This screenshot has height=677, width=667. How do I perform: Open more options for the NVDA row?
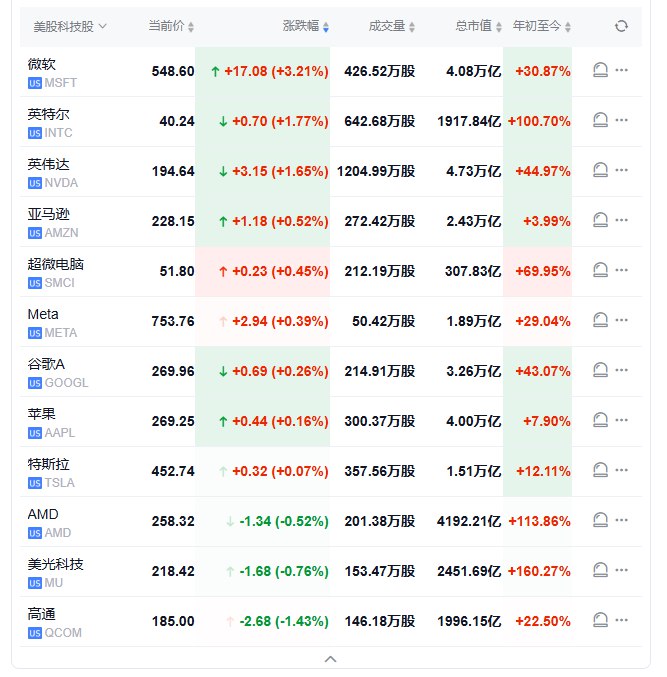(621, 170)
